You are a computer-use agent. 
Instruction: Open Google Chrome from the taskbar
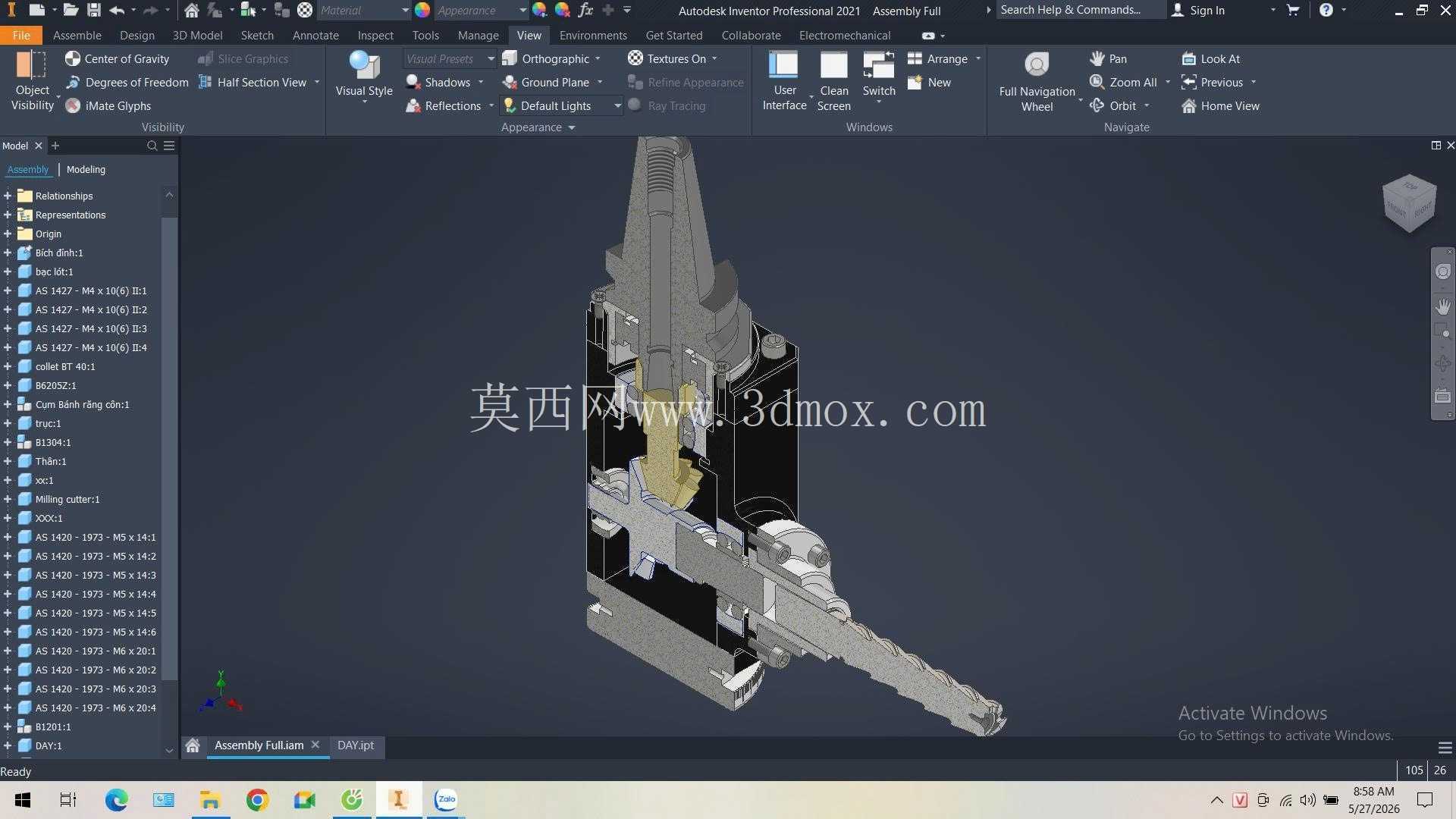click(257, 799)
